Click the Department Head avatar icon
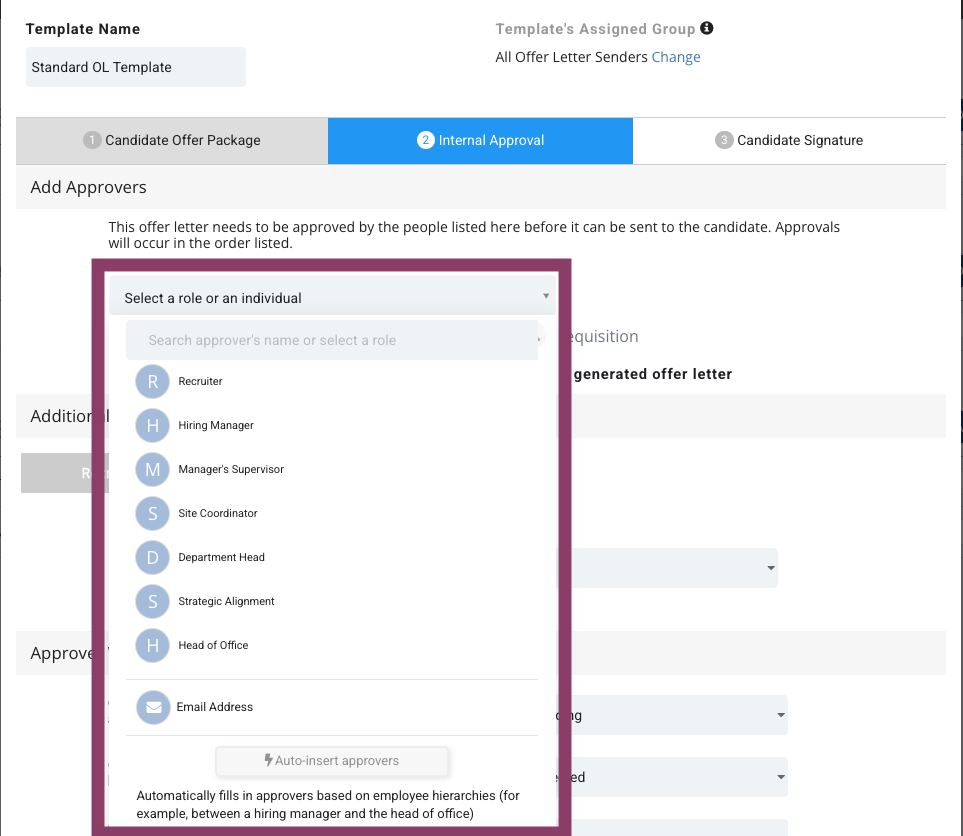Image resolution: width=963 pixels, height=836 pixels. (152, 558)
